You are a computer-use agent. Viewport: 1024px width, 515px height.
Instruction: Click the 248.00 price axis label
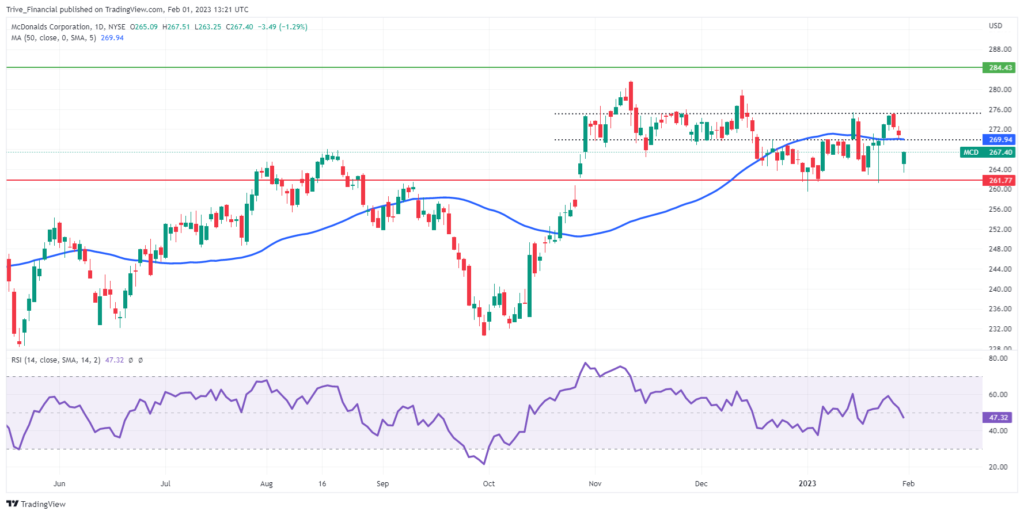(1001, 249)
